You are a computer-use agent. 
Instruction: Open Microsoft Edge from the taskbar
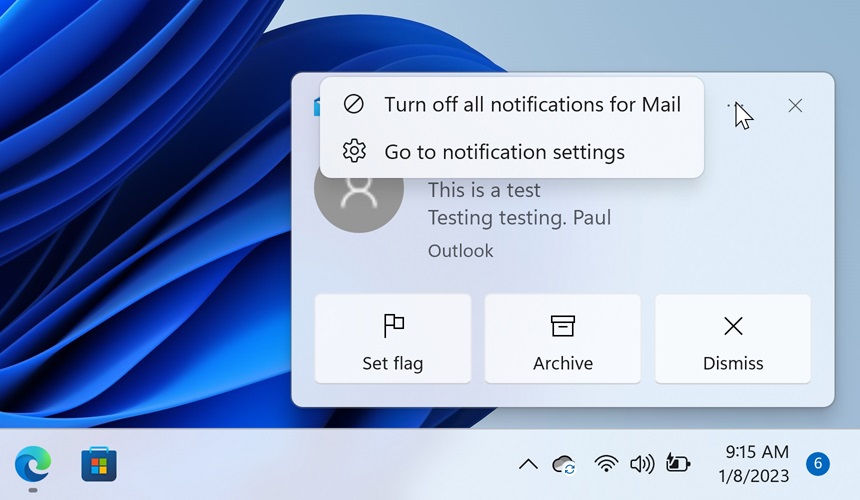coord(32,464)
